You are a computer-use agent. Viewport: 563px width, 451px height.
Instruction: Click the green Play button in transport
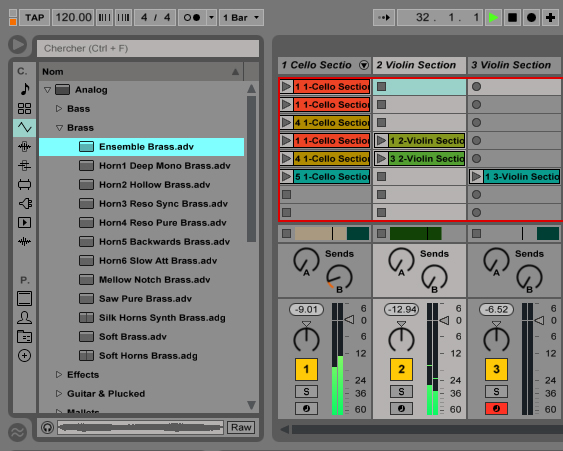(493, 18)
